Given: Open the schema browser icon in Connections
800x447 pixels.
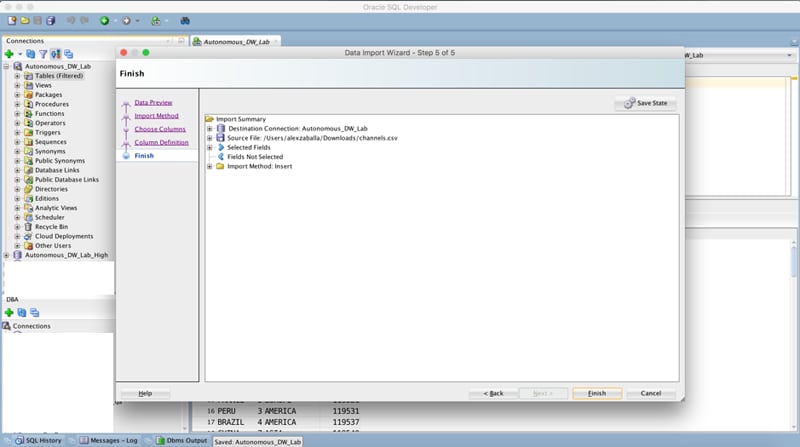Looking at the screenshot, I should point(56,54).
